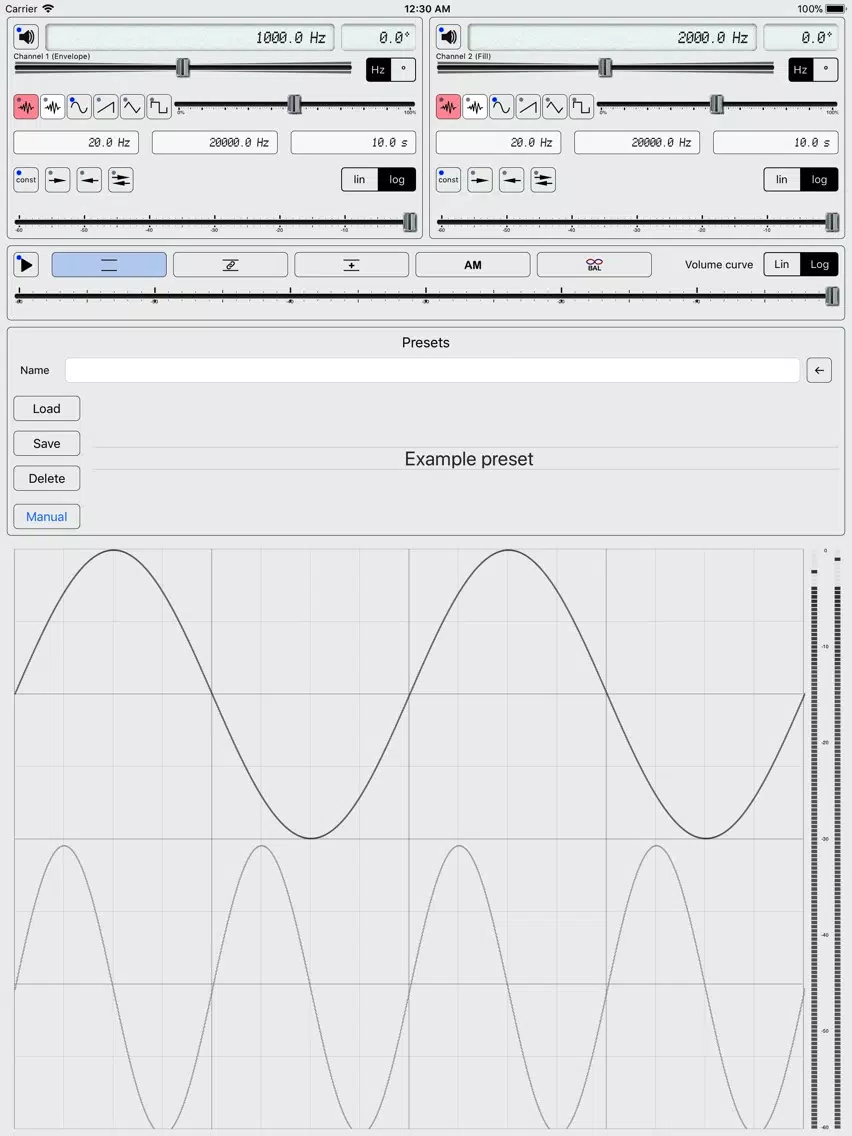852x1136 pixels.
Task: Select white noise waveform for Channel 2
Action: 475,107
